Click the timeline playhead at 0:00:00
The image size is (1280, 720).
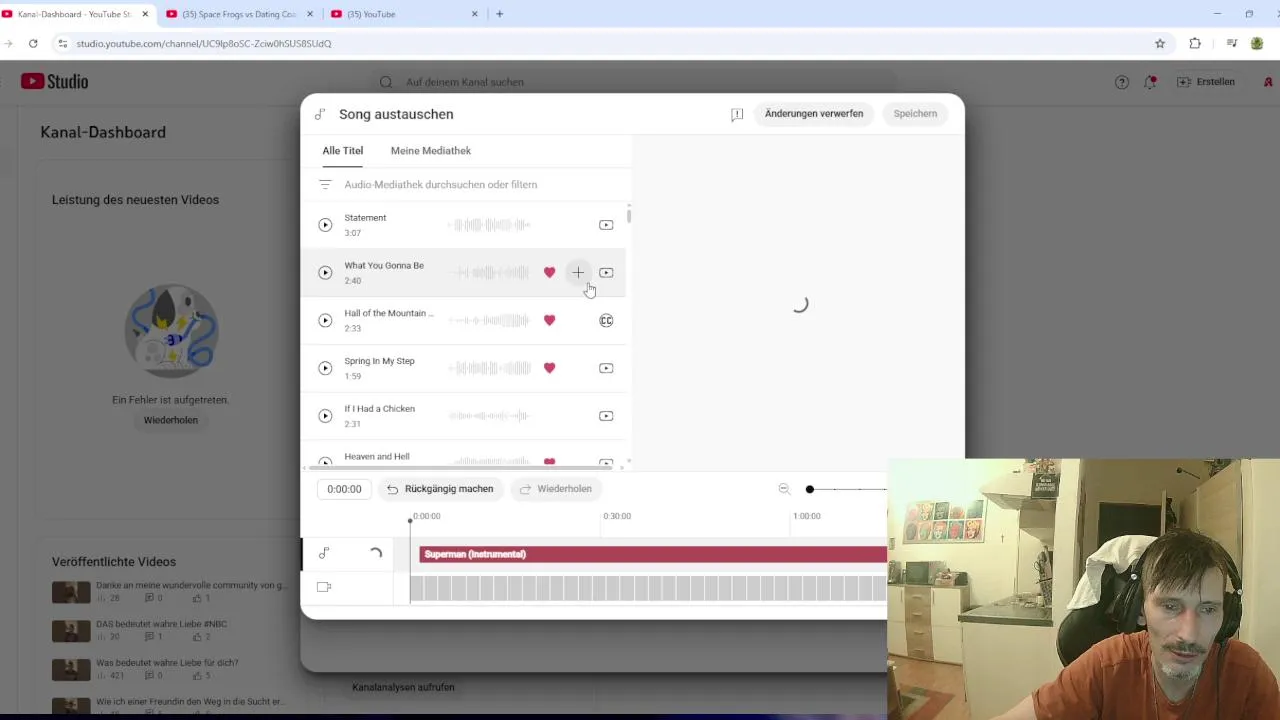[410, 520]
